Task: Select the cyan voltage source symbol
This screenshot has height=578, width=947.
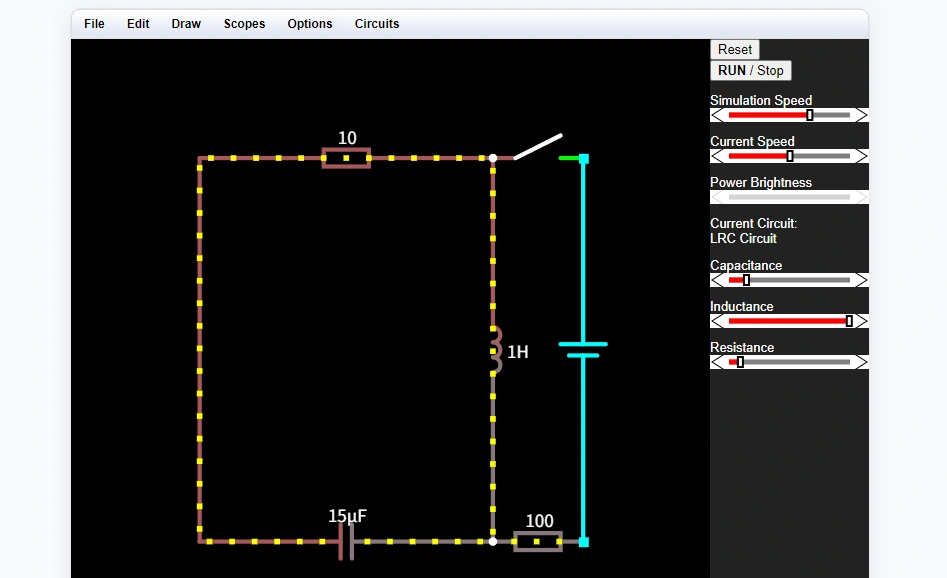Action: tap(582, 351)
